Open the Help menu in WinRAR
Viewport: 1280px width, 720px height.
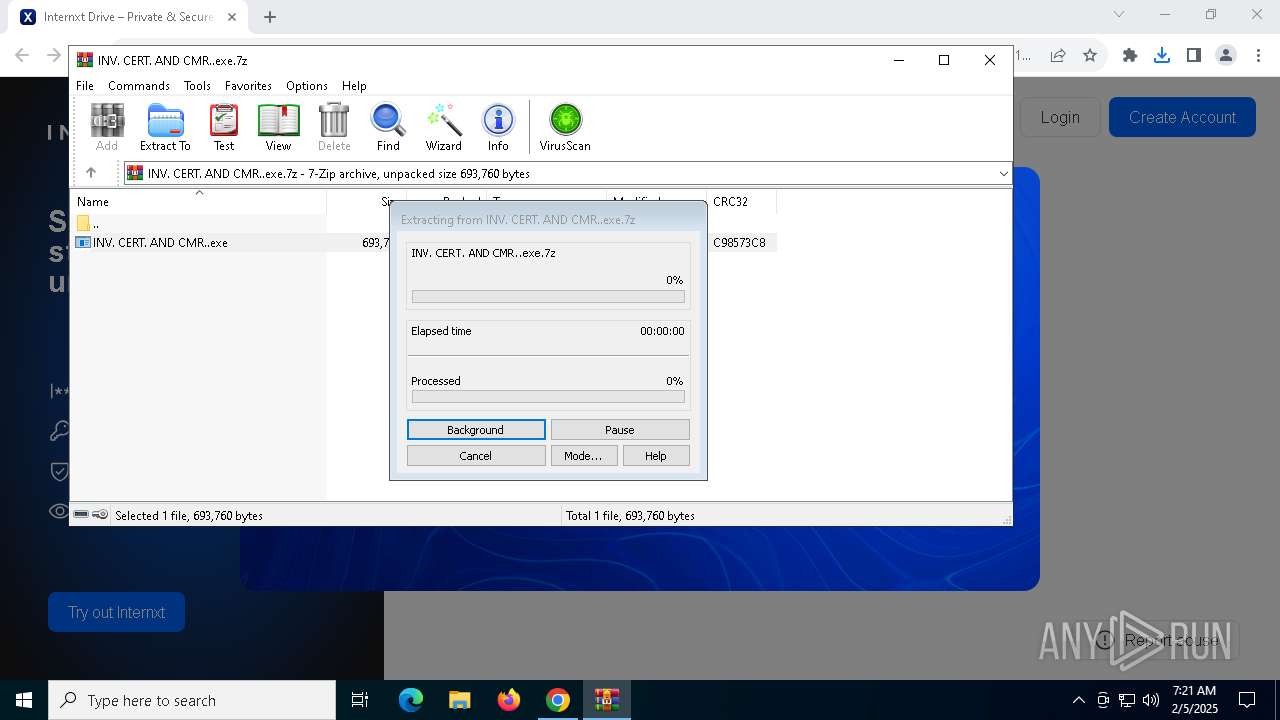(354, 86)
